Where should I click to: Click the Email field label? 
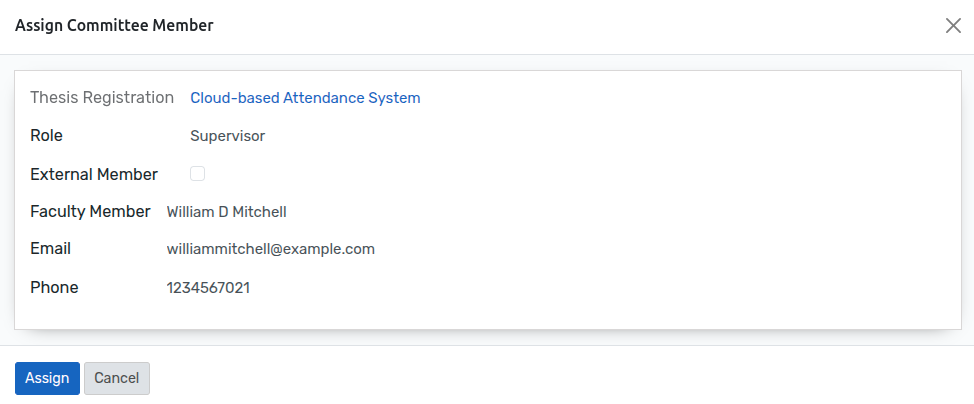pos(51,249)
